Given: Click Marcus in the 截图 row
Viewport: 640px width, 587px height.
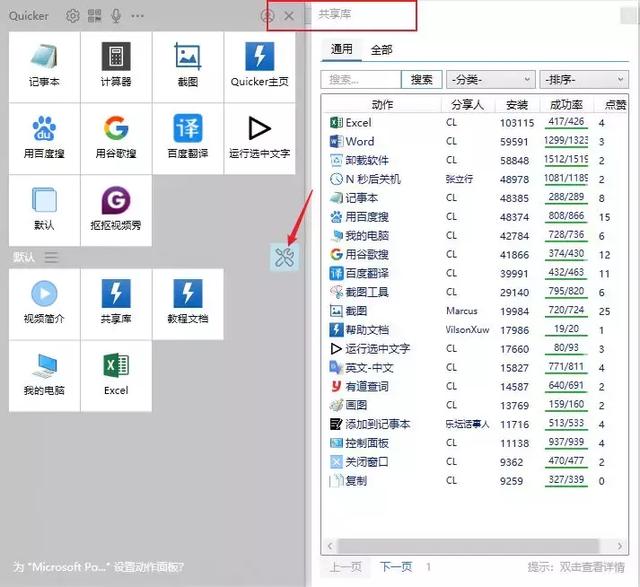Looking at the screenshot, I should pyautogui.click(x=462, y=311).
